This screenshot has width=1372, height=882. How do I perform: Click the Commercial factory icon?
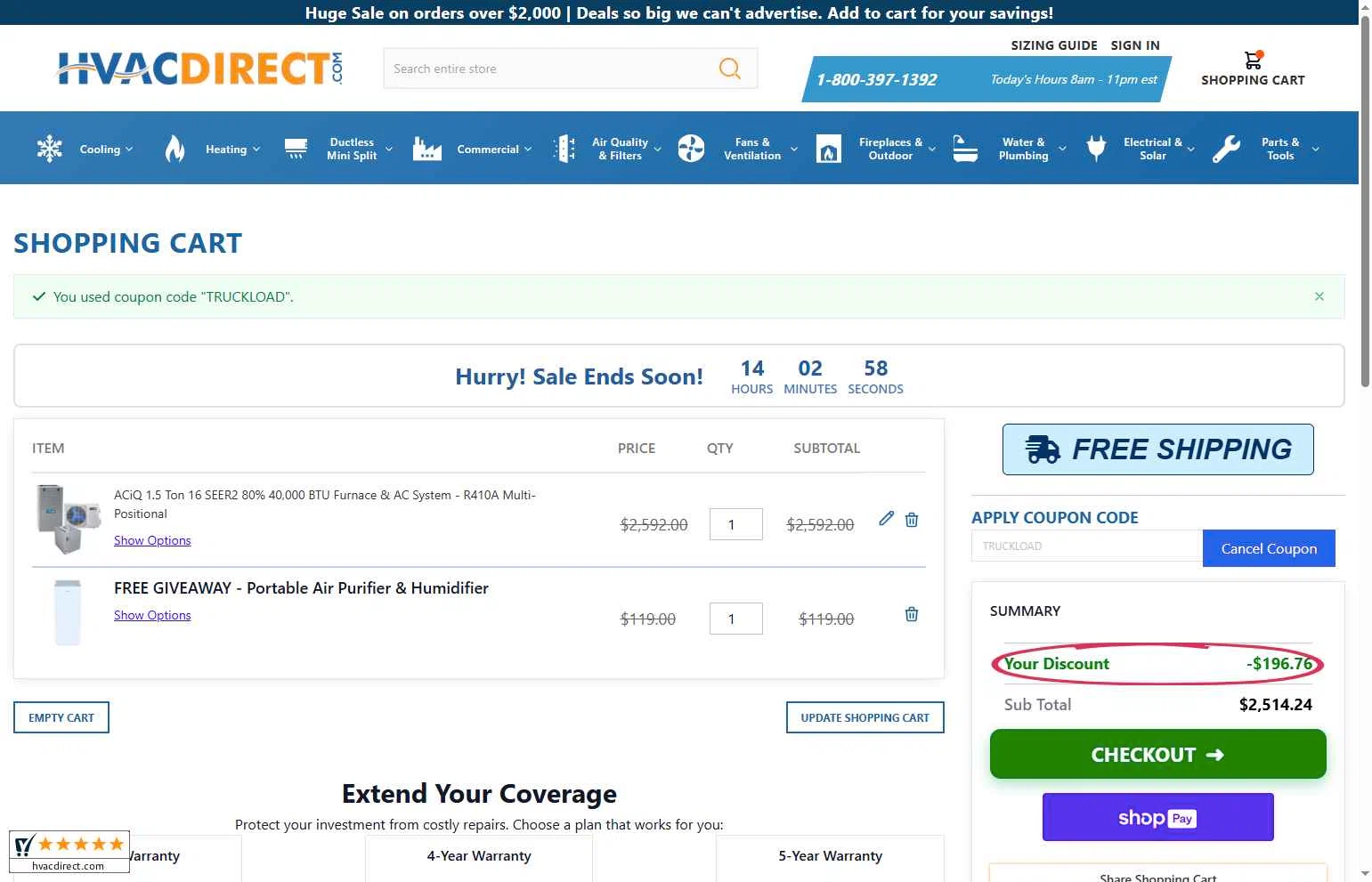click(427, 149)
